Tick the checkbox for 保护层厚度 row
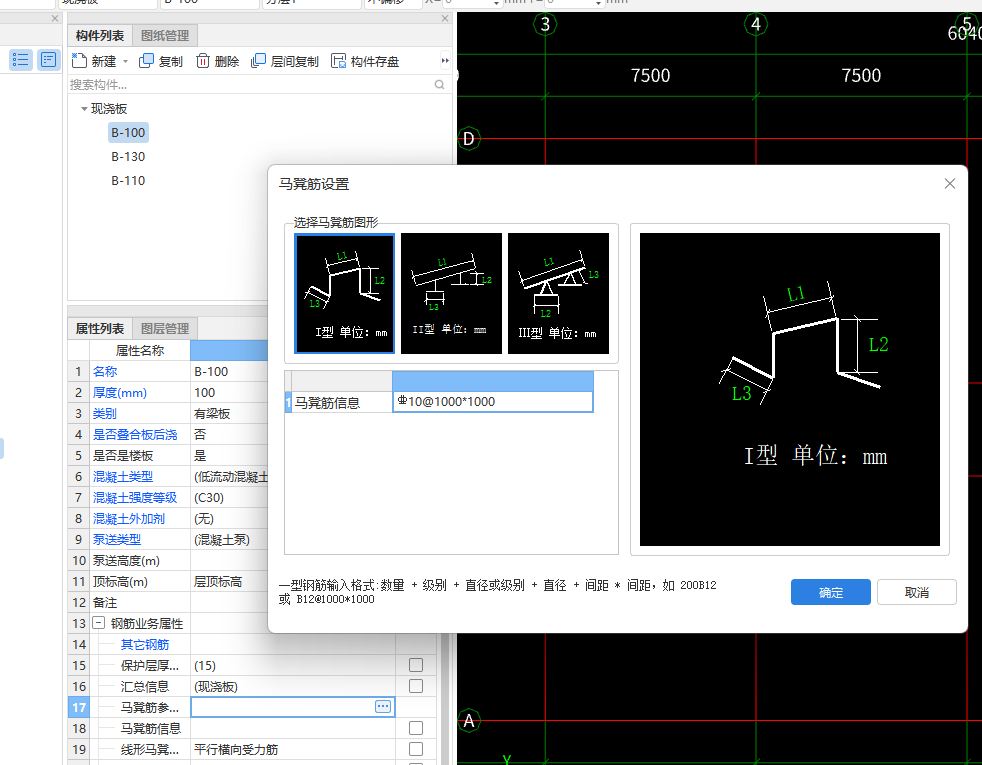Screen dimensions: 982x765 [x=415, y=665]
